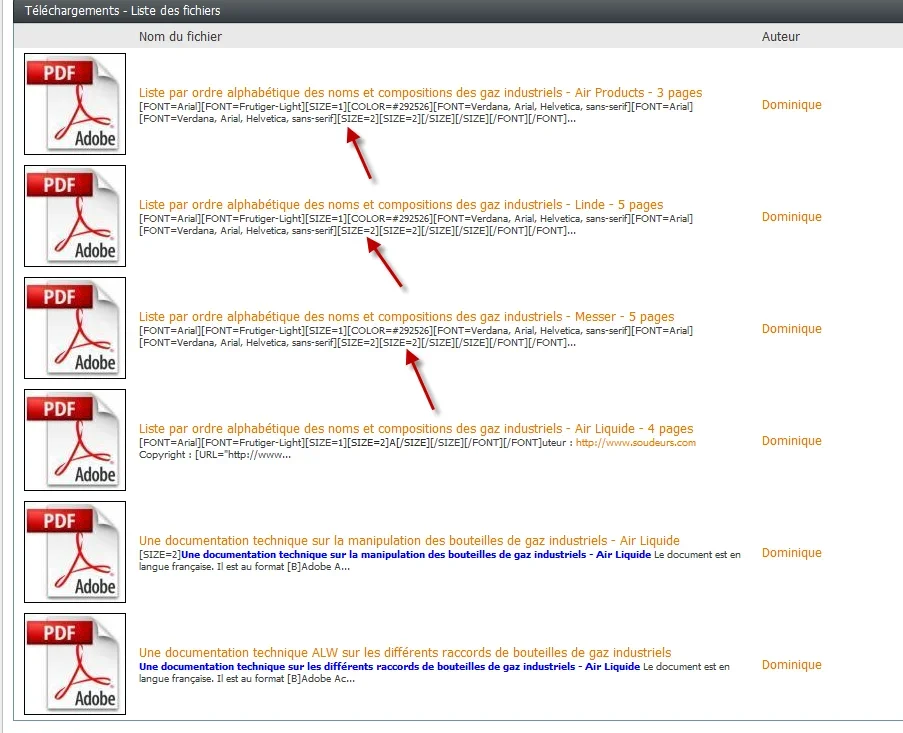Click author Dominique on the Linde row

791,217
